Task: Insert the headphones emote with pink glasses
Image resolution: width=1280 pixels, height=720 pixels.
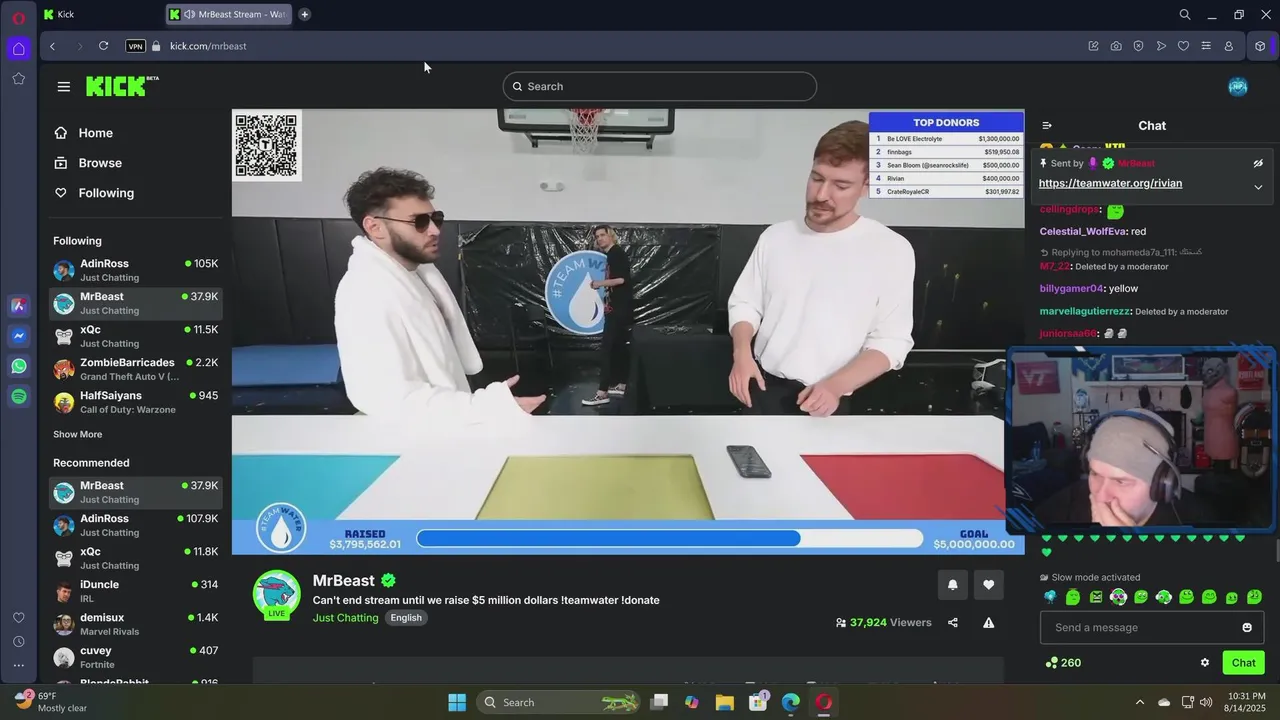Action: click(1118, 597)
